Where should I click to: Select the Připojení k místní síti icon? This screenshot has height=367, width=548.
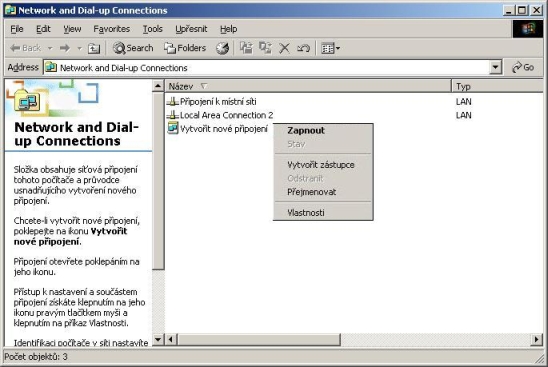(x=172, y=101)
